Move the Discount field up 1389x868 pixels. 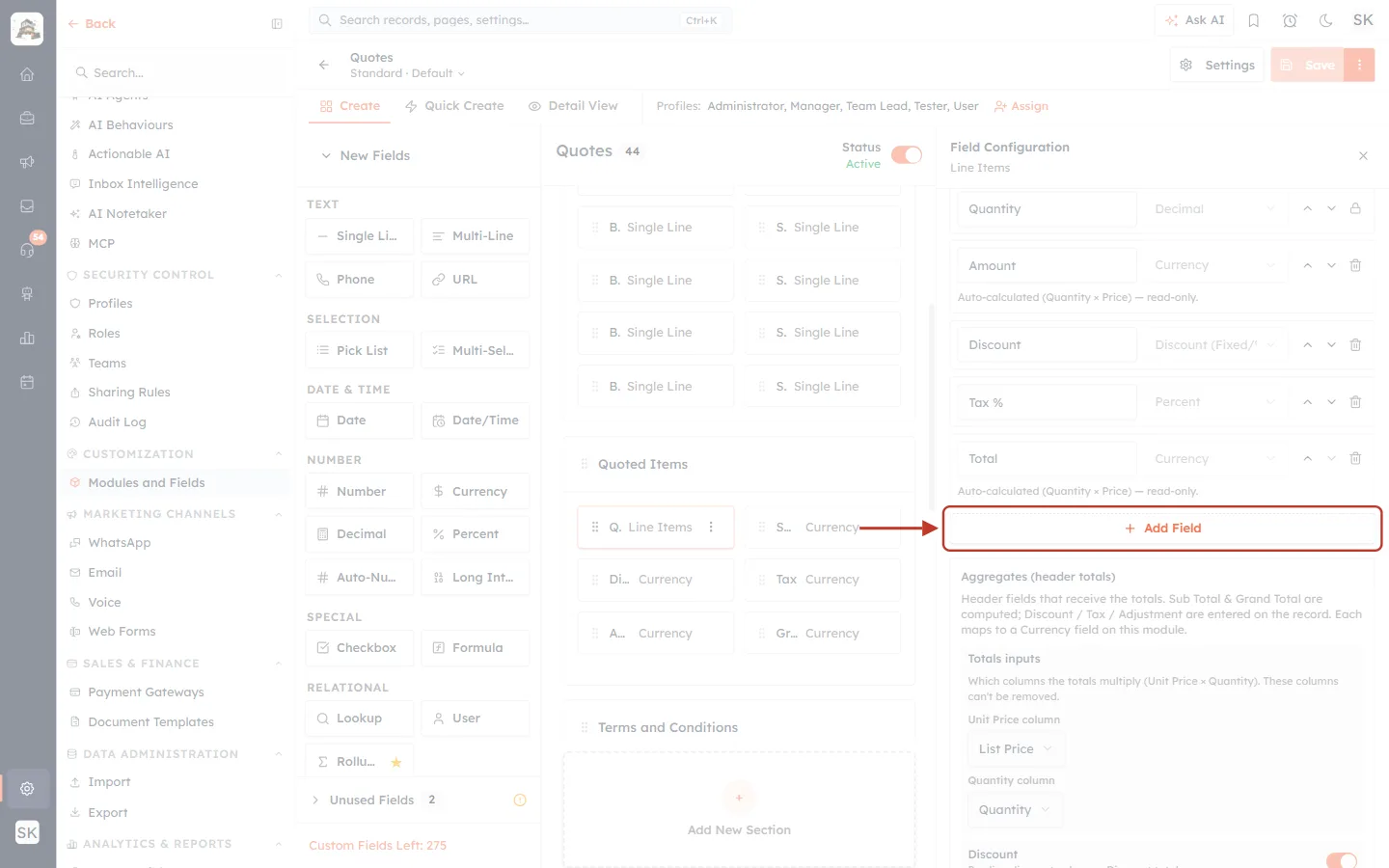1307,344
